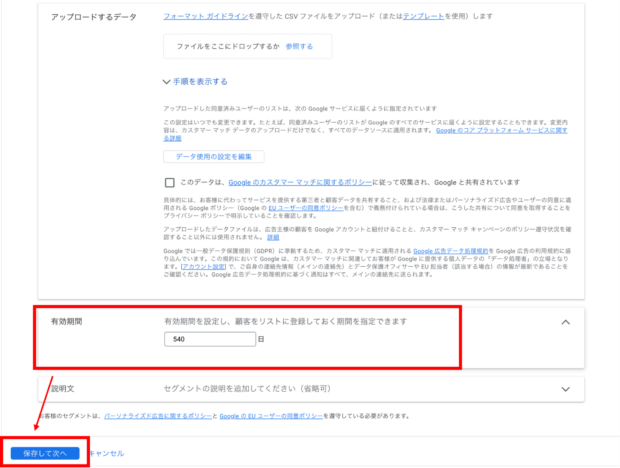This screenshot has width=620, height=468.
Task: Click the CSV file drop zone
Action: (248, 46)
